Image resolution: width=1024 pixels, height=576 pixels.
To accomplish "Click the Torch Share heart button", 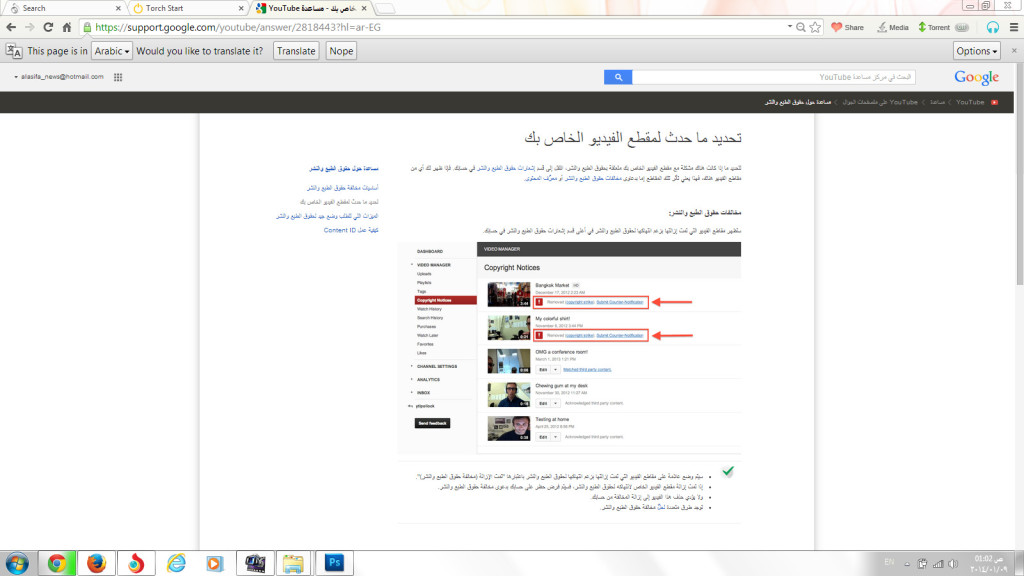I will pos(848,27).
